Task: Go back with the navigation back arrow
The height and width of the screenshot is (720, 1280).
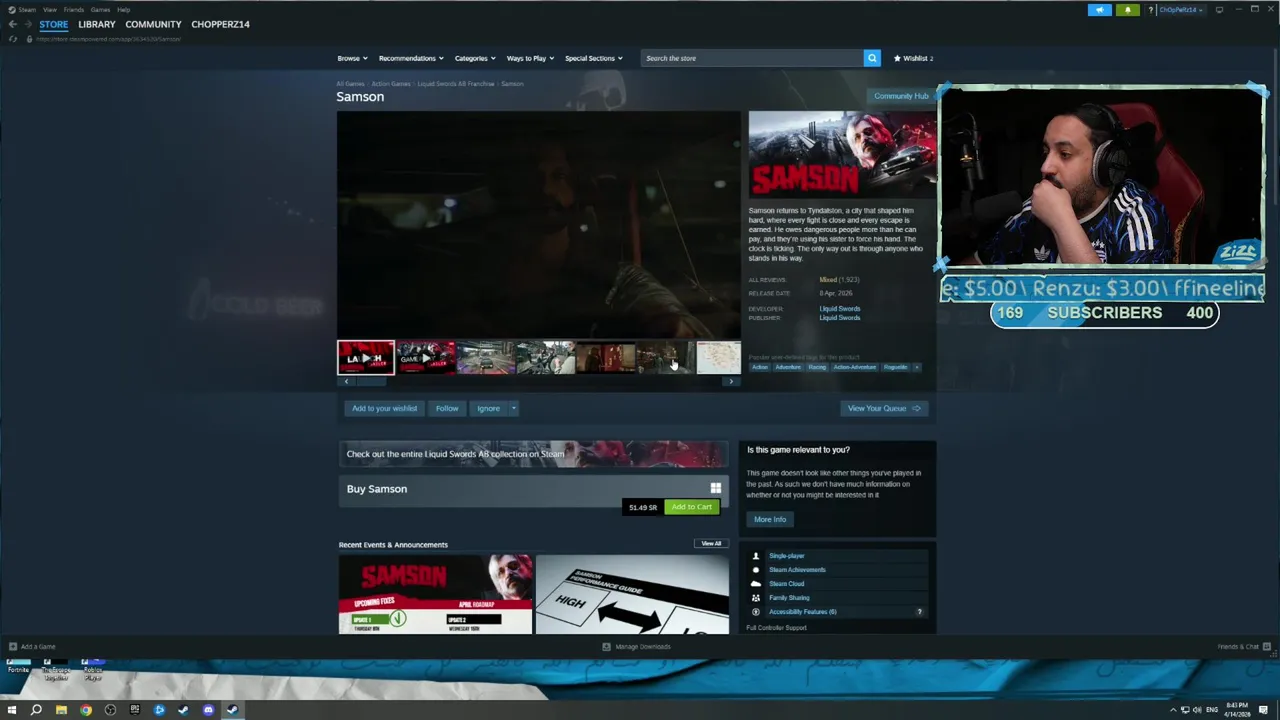Action: pyautogui.click(x=12, y=24)
